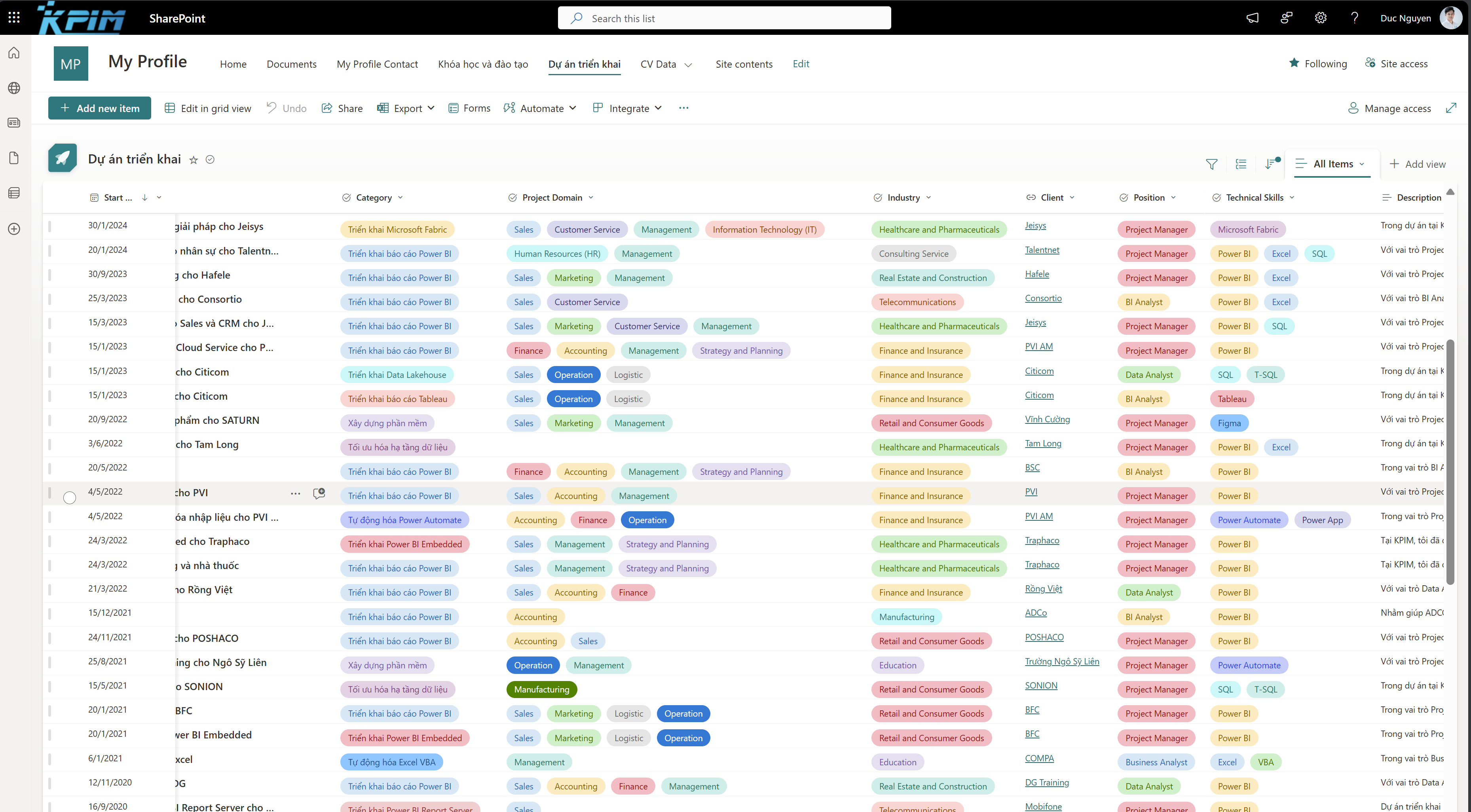This screenshot has height=812, width=1471.
Task: Select the cho PVI row radio circle
Action: [x=70, y=498]
